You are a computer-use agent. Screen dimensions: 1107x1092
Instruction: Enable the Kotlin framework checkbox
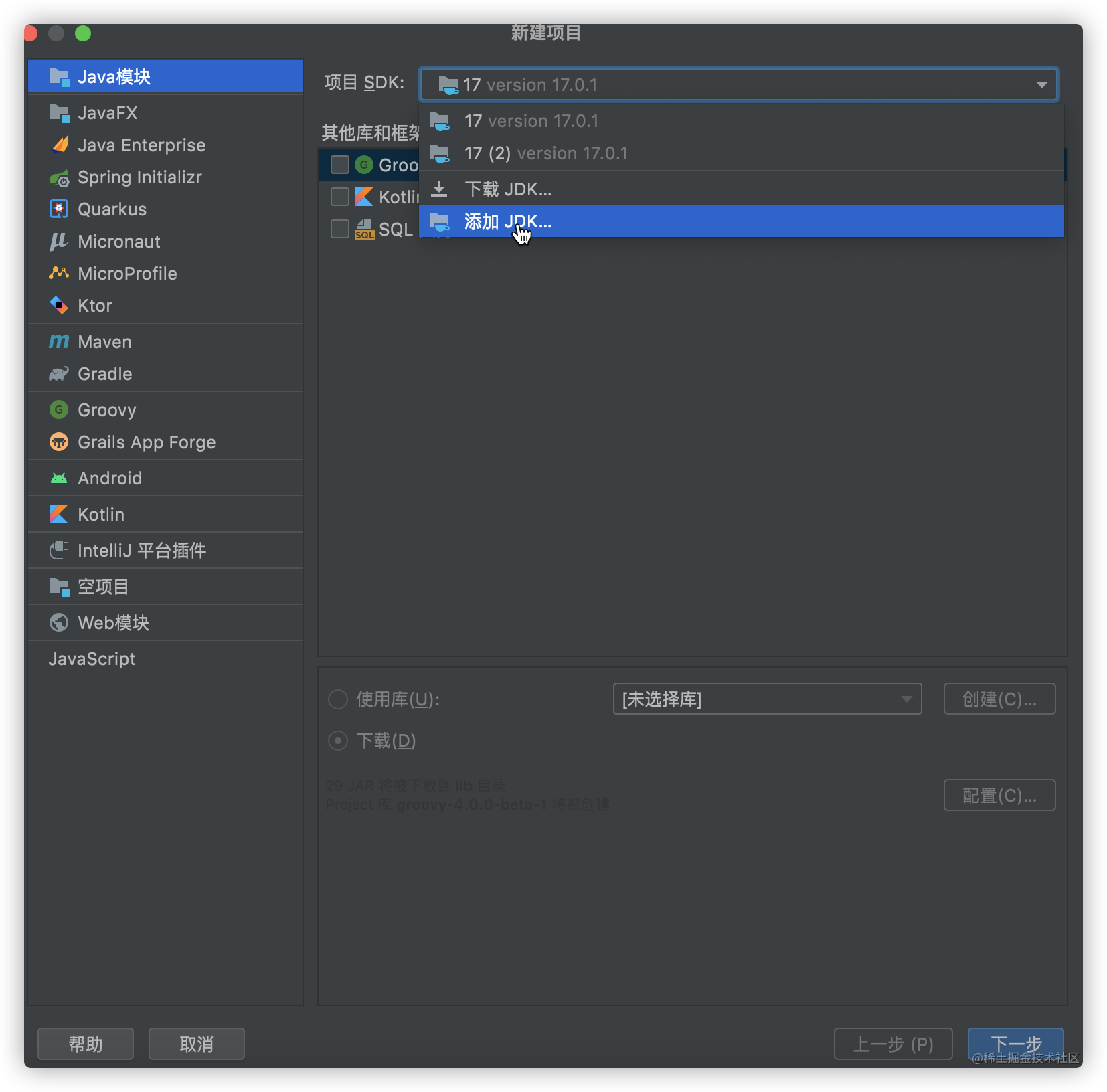[340, 197]
